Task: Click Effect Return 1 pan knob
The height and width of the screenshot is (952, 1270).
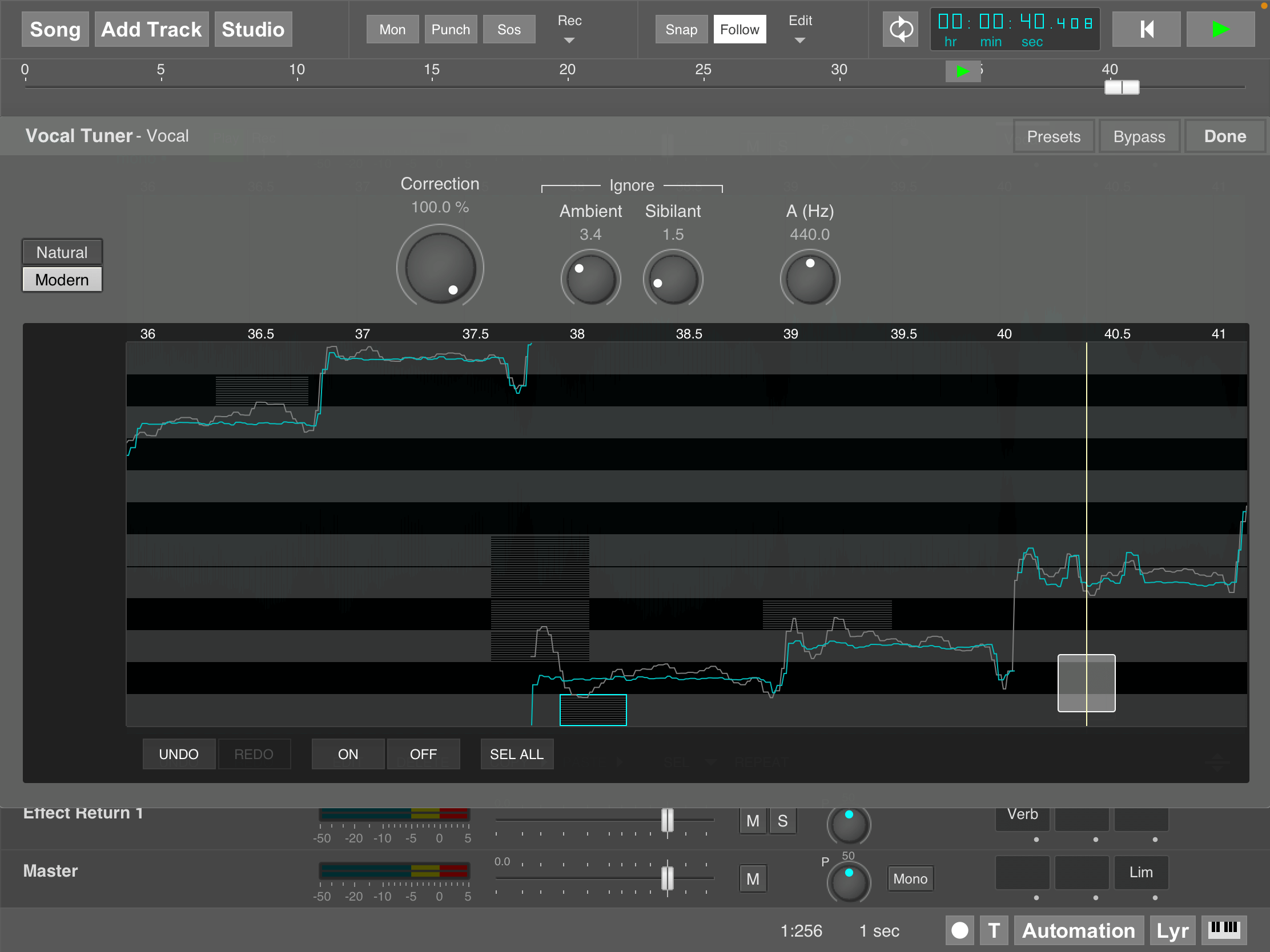Action: click(848, 825)
